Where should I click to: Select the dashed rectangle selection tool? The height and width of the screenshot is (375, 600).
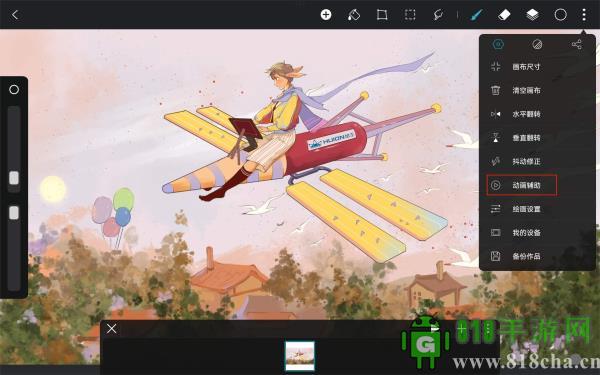point(410,15)
